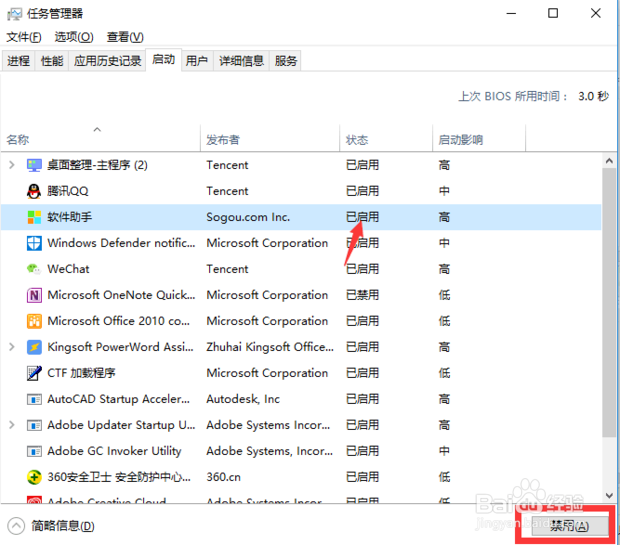Image resolution: width=620 pixels, height=545 pixels.
Task: Select the 360安全卫士 安全防护中心 row name
Action: (x=119, y=477)
